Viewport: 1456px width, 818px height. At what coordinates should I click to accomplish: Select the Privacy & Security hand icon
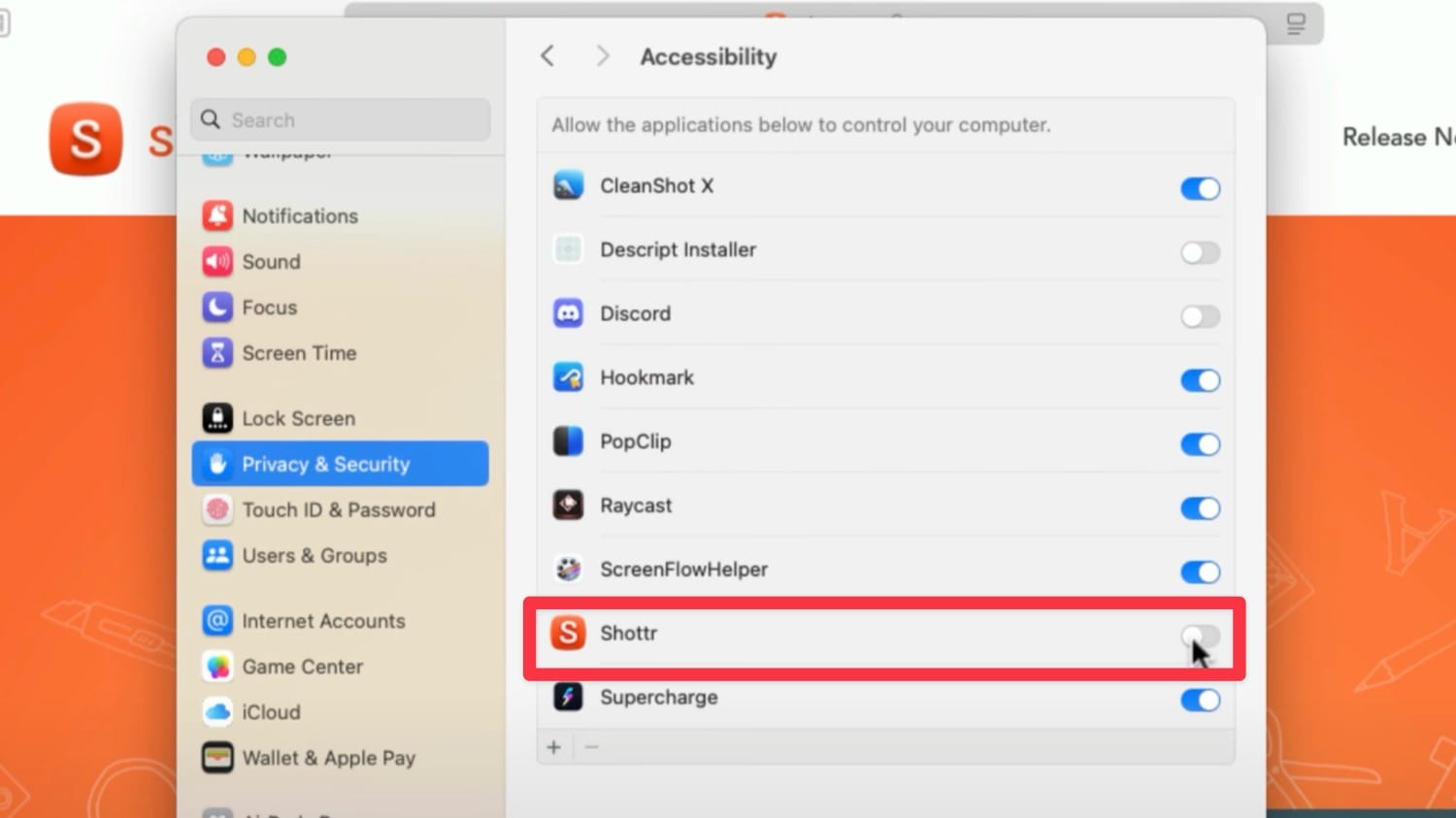coord(216,464)
